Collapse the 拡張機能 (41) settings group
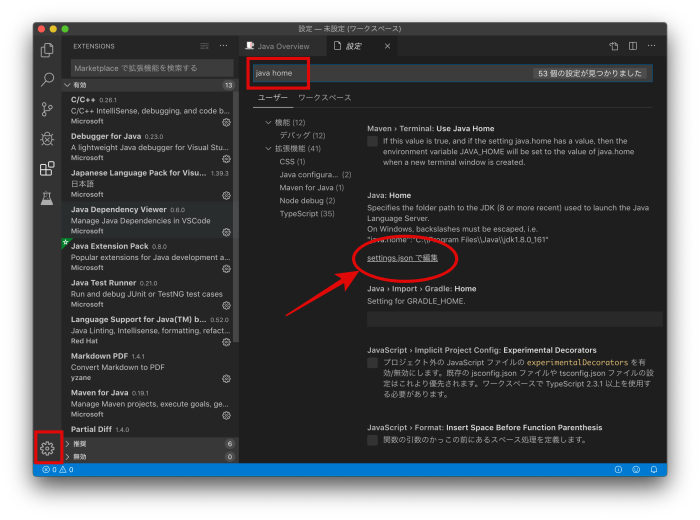The image size is (700, 520). [x=268, y=148]
